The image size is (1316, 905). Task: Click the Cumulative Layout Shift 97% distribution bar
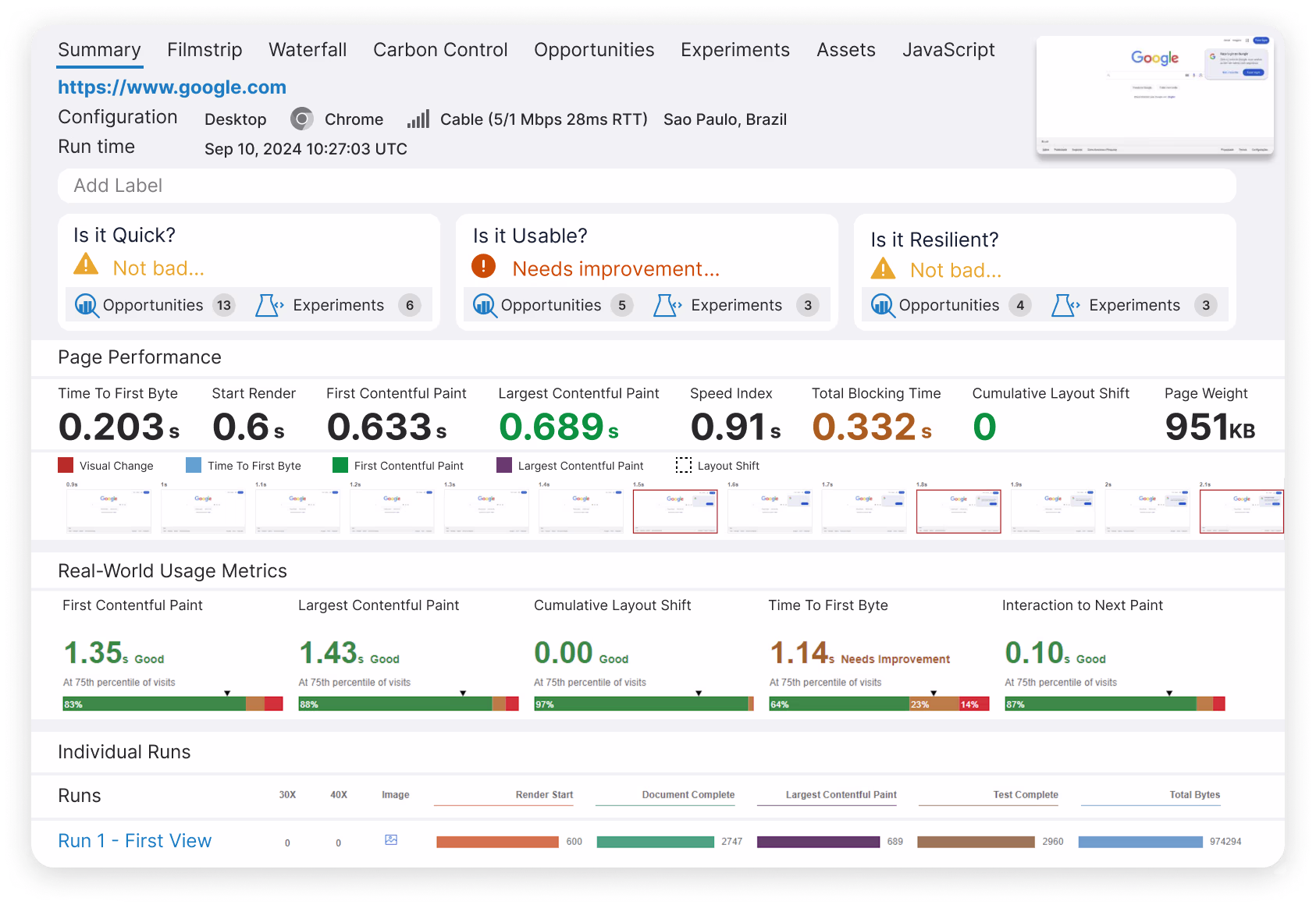(x=644, y=704)
